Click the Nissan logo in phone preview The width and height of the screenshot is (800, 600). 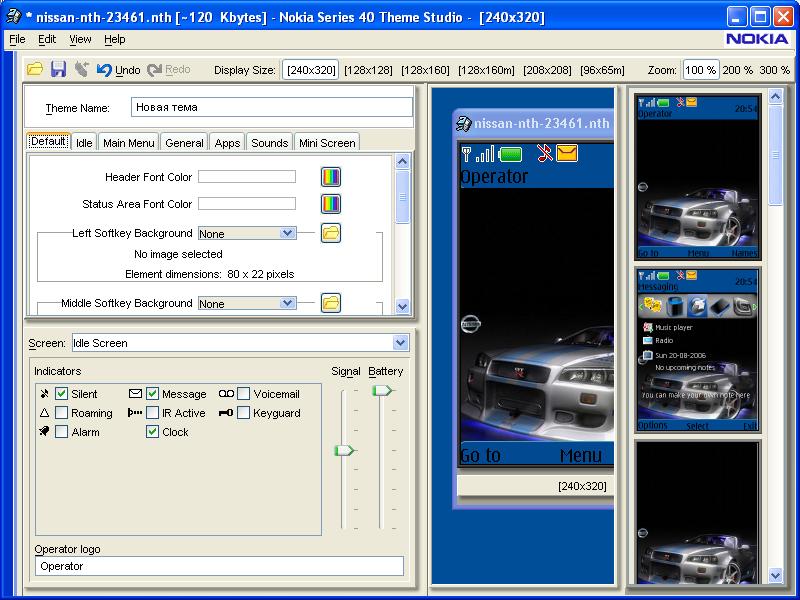470,324
